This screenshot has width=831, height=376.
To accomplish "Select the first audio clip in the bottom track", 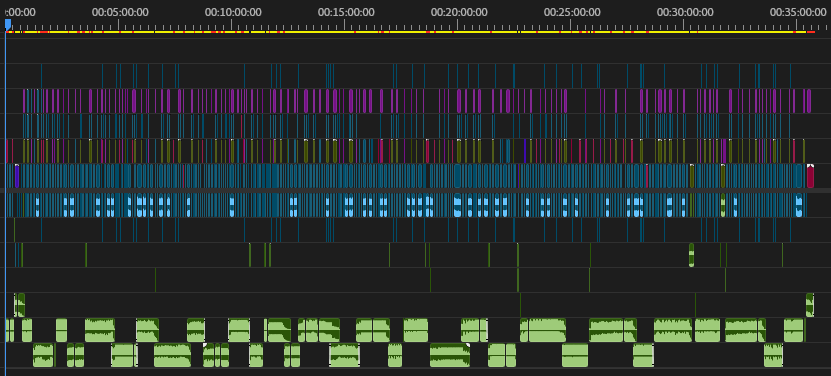I will [x=43, y=355].
